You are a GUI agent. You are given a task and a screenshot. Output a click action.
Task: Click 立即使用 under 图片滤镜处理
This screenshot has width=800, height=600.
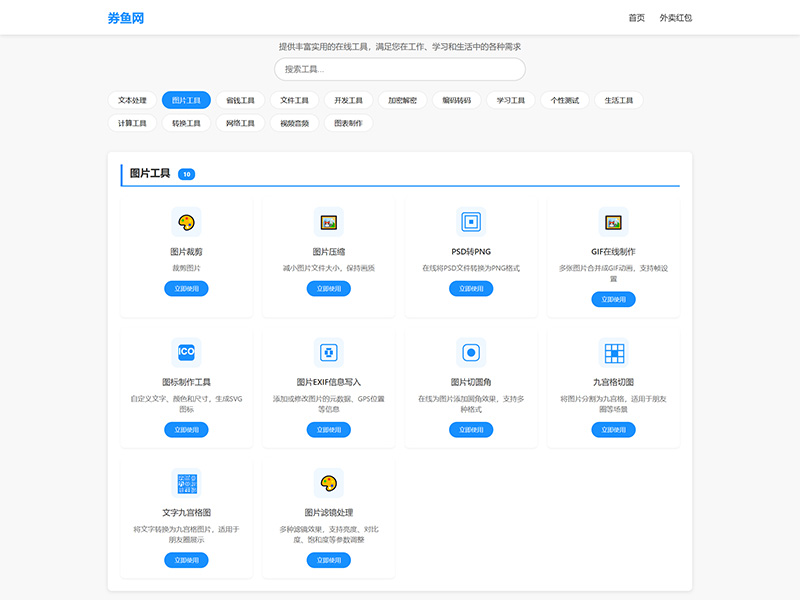click(x=330, y=560)
